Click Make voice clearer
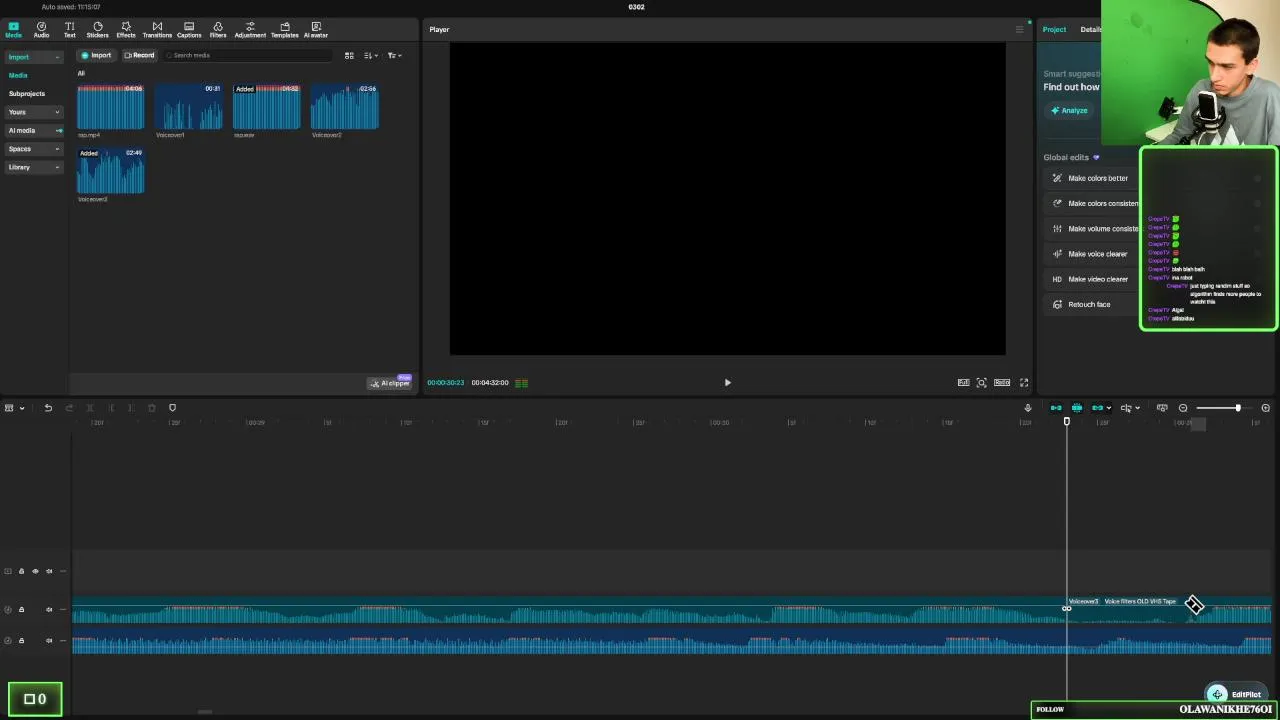 (1097, 254)
